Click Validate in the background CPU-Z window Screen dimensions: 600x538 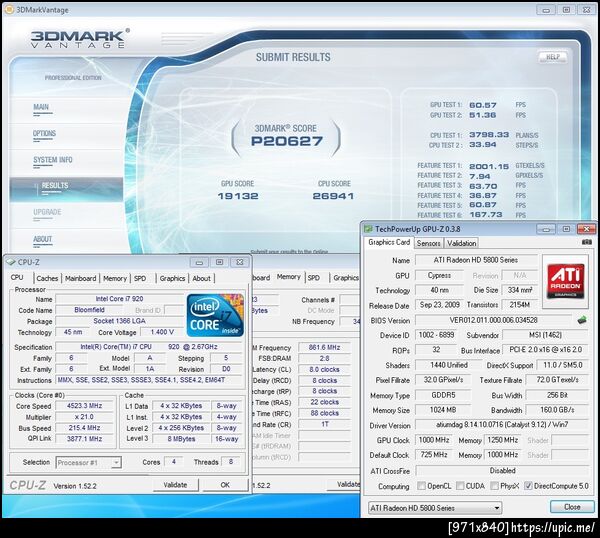pyautogui.click(x=344, y=484)
